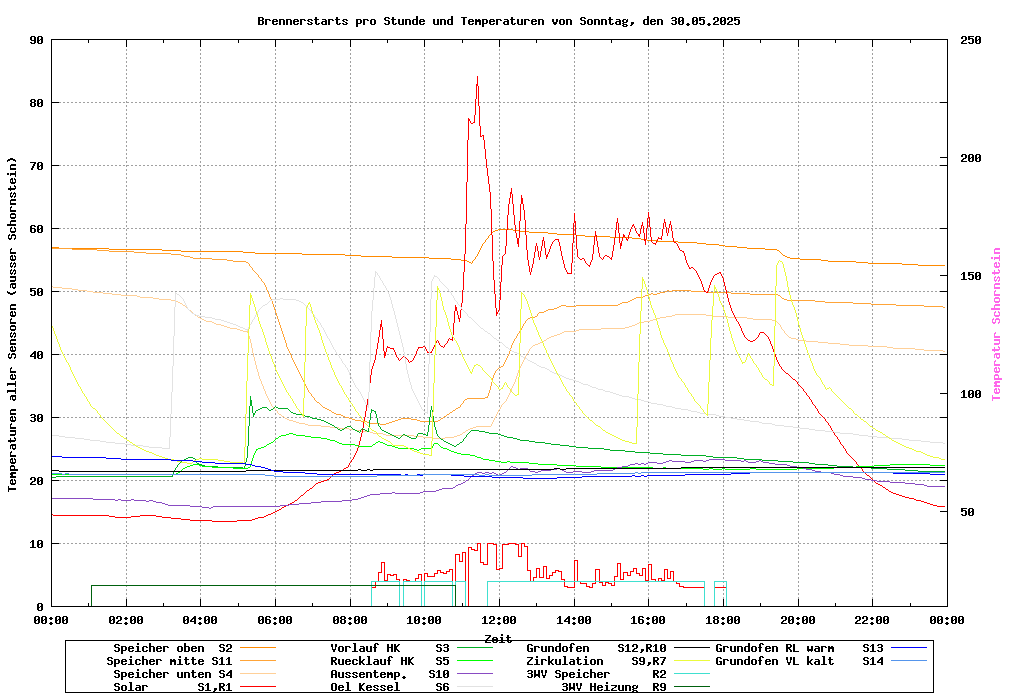Click the yellow Zirkulation S9,R7 legend line
Image resolution: width=1024 pixels, height=700 pixels.
(x=689, y=661)
